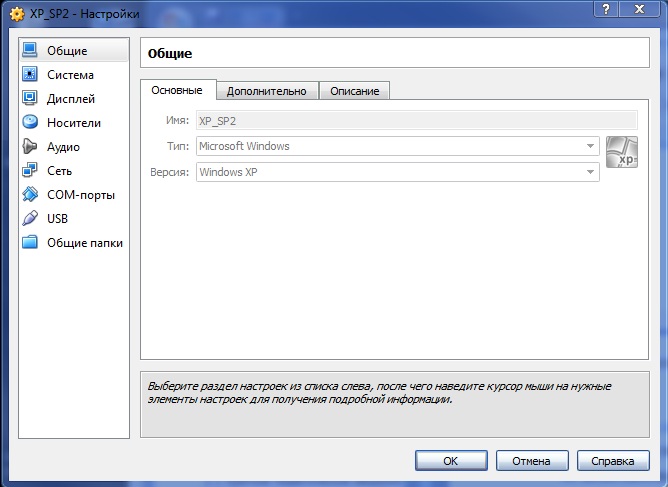Expand the Тип dropdown arrow
This screenshot has height=487, width=668.
click(x=590, y=146)
